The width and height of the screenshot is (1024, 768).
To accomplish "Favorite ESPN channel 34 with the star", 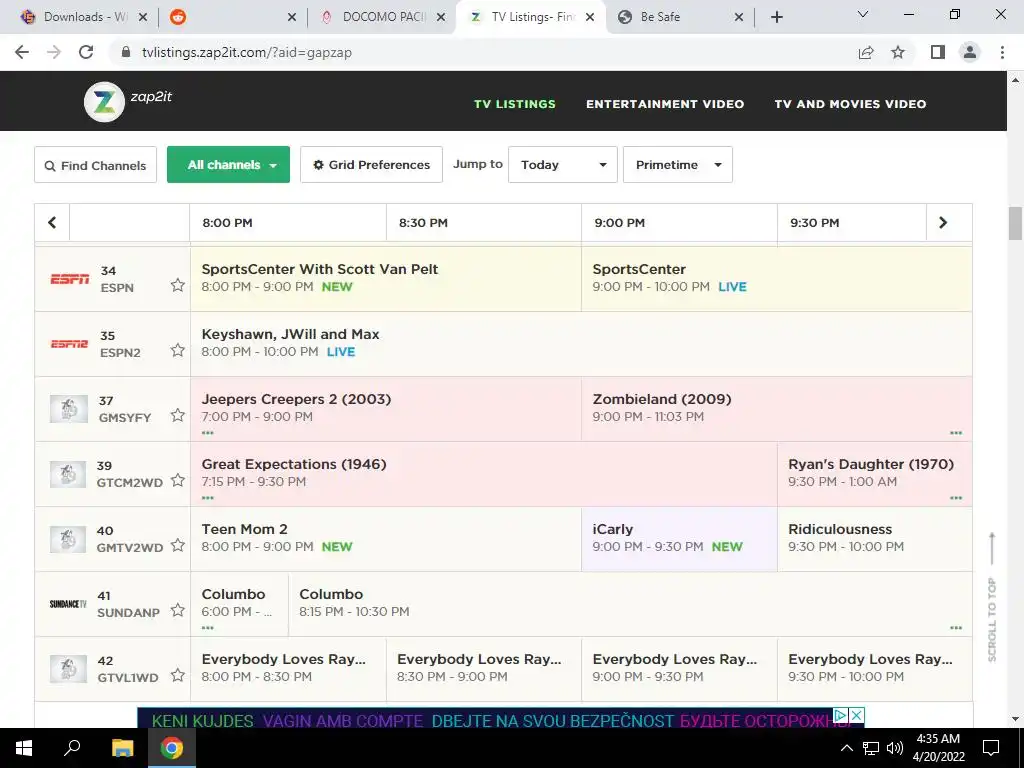I will [x=178, y=285].
